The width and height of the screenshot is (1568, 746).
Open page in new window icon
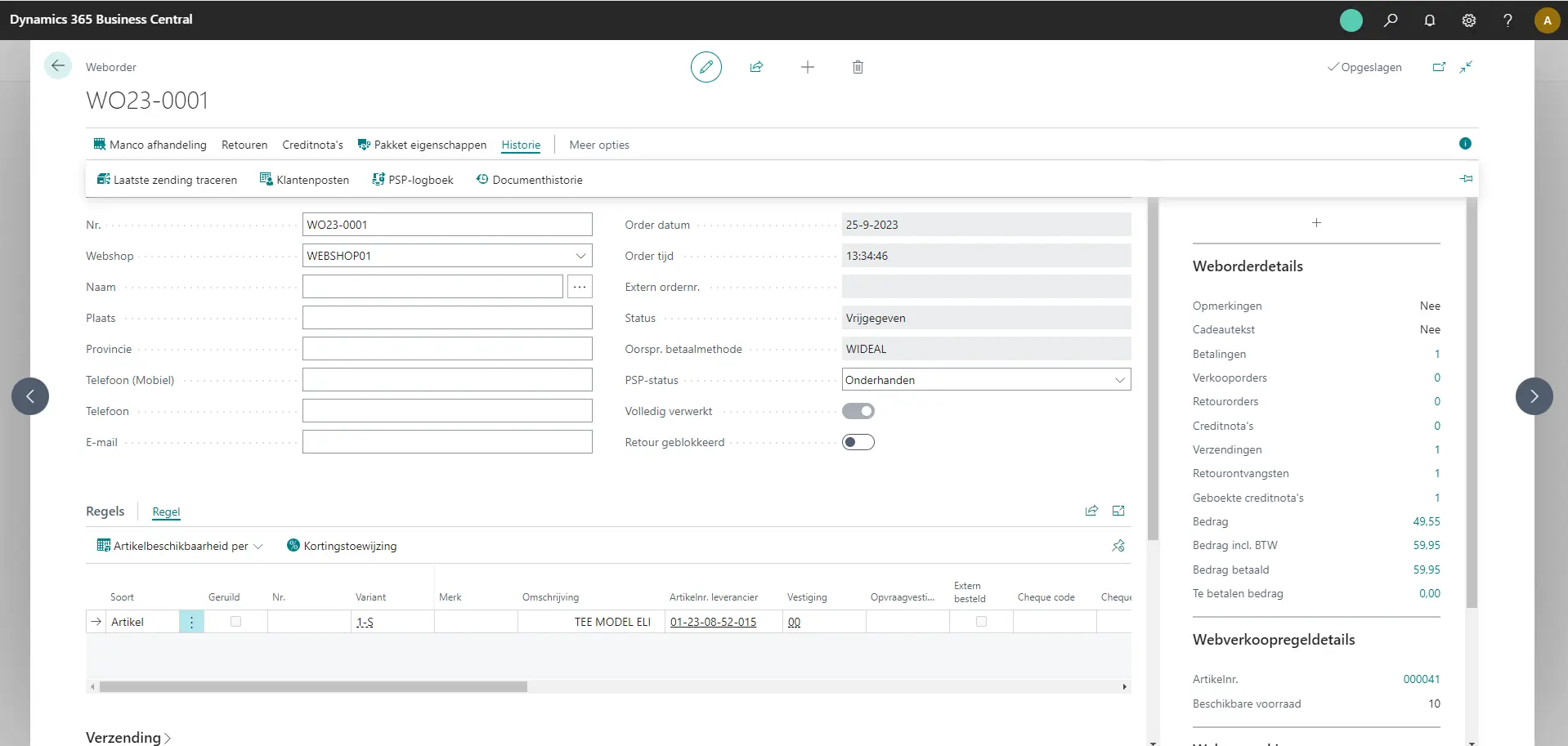pyautogui.click(x=1439, y=67)
